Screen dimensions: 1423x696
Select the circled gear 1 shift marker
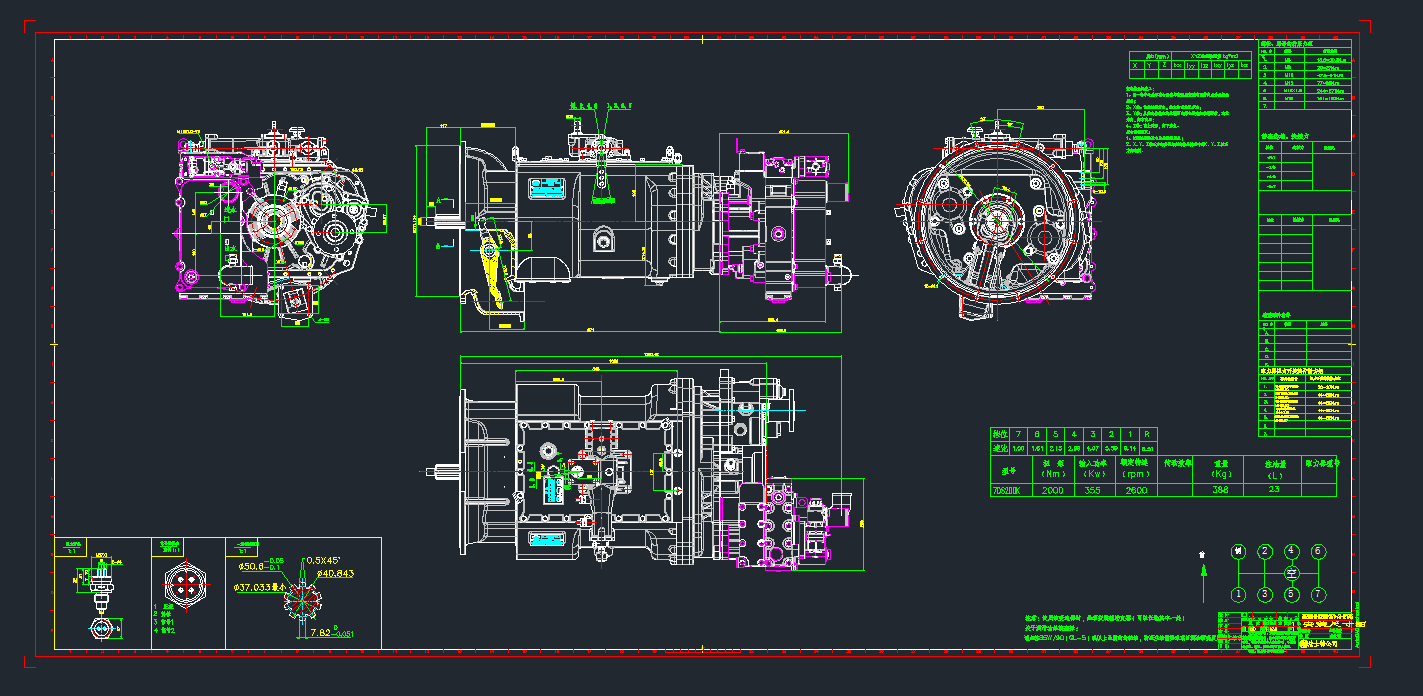pos(1238,594)
